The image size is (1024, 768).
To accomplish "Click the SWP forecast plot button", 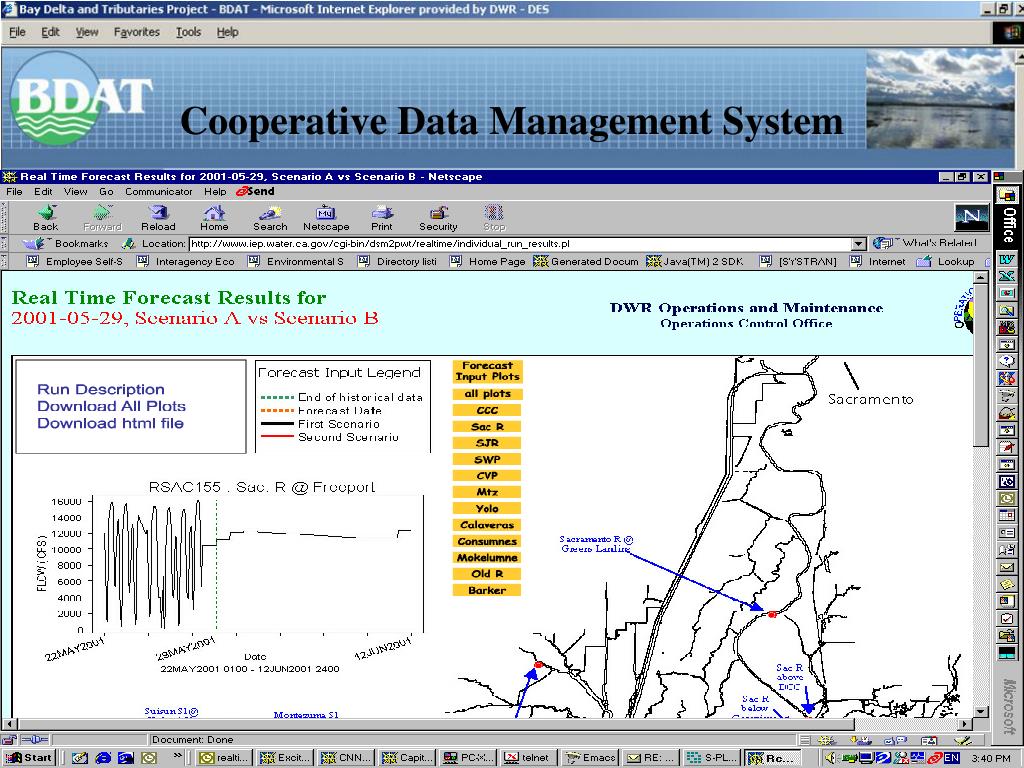I will (x=487, y=459).
